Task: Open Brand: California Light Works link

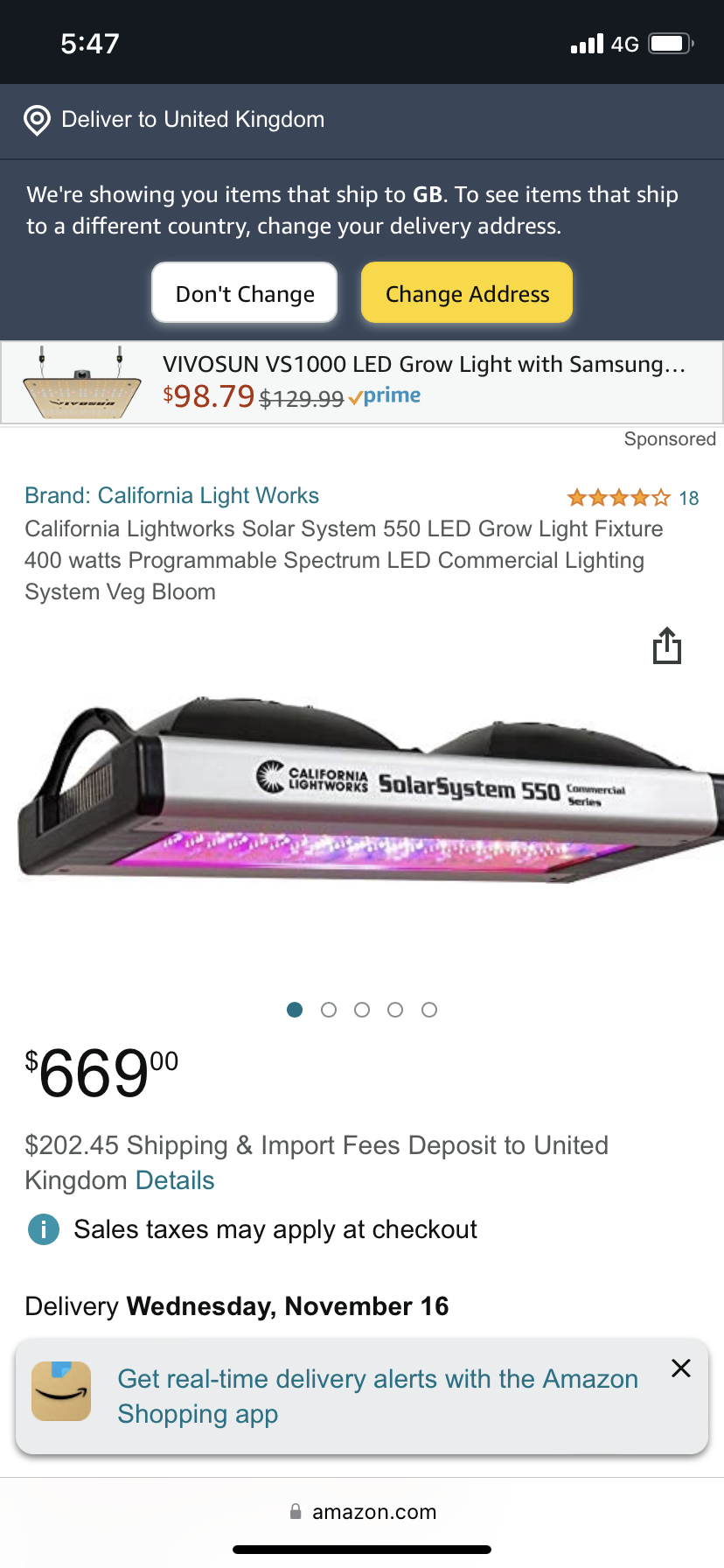Action: 172,495
